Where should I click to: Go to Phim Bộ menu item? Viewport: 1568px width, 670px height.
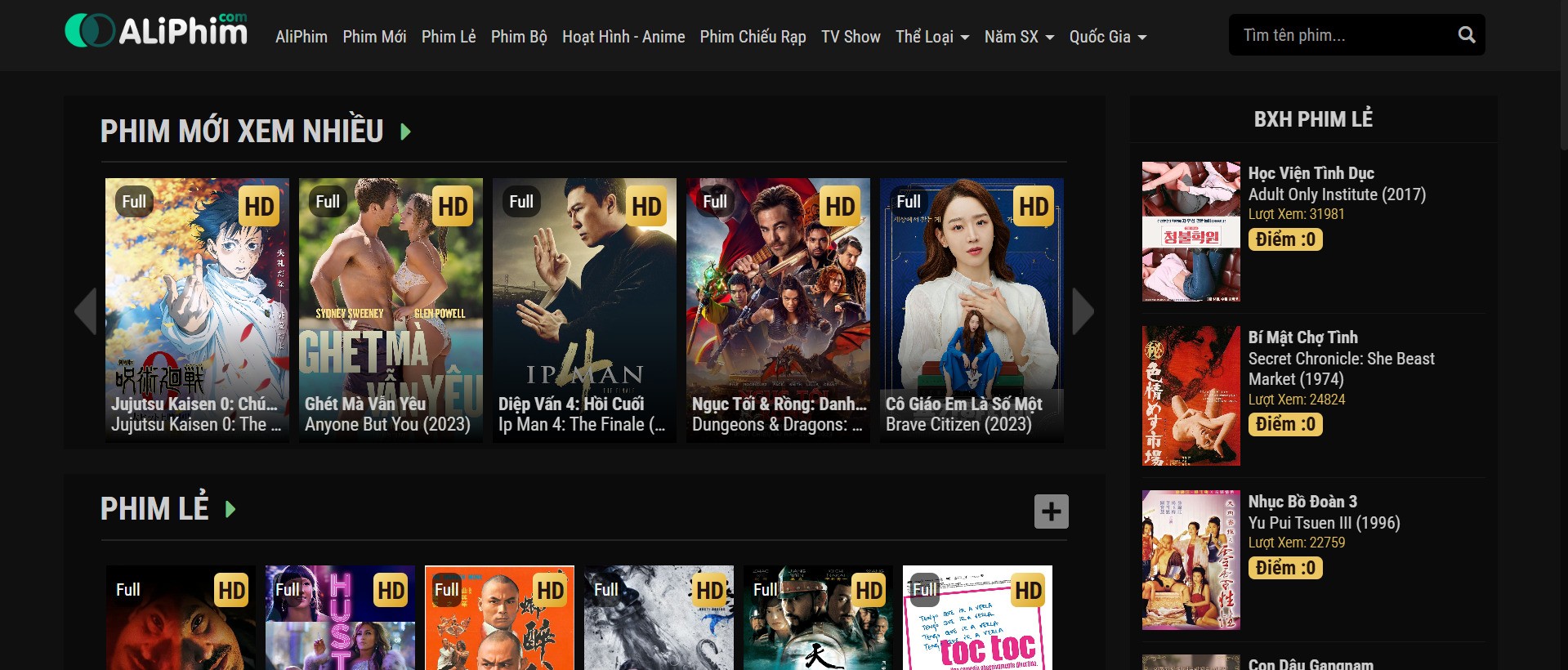pyautogui.click(x=519, y=37)
